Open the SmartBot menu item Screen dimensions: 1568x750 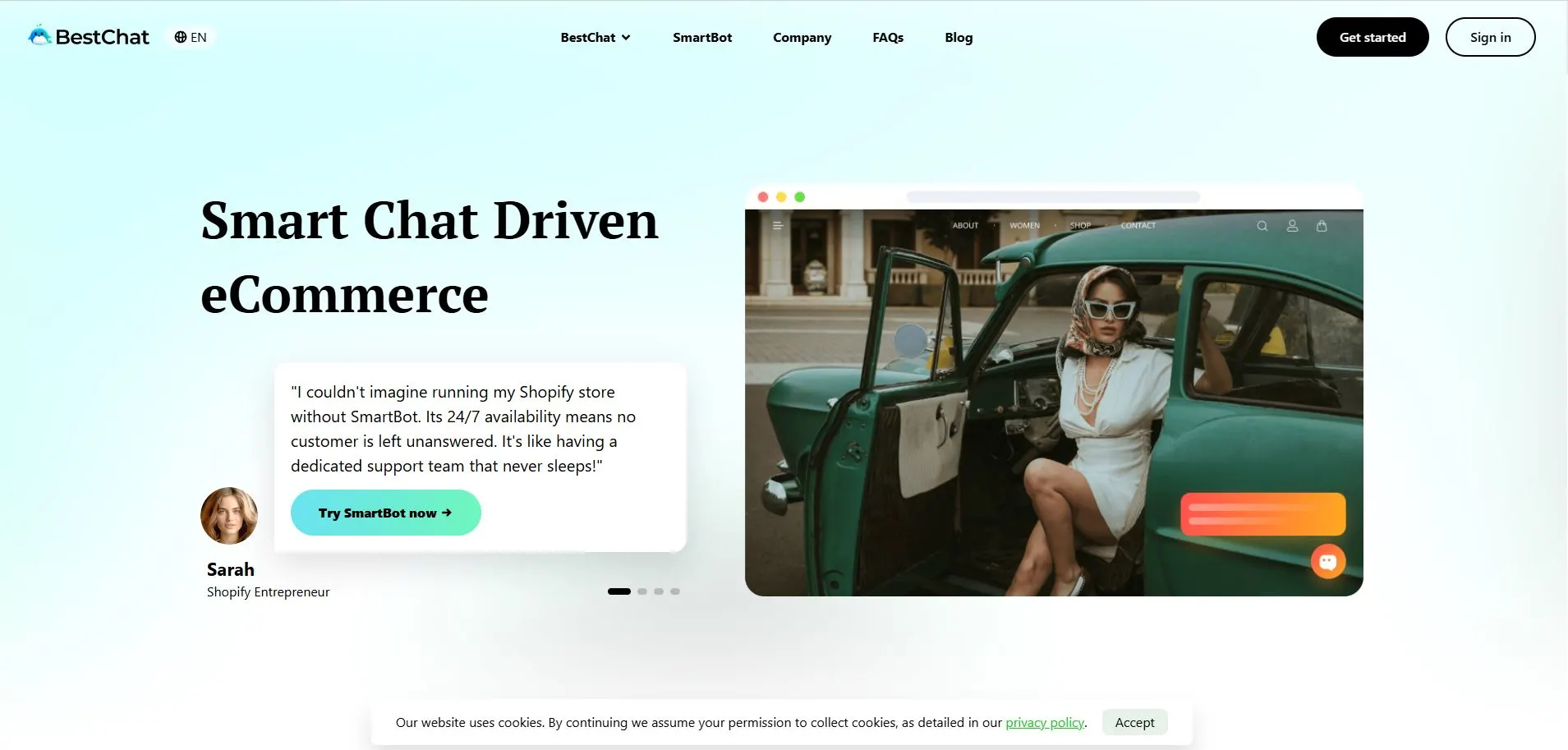[702, 37]
